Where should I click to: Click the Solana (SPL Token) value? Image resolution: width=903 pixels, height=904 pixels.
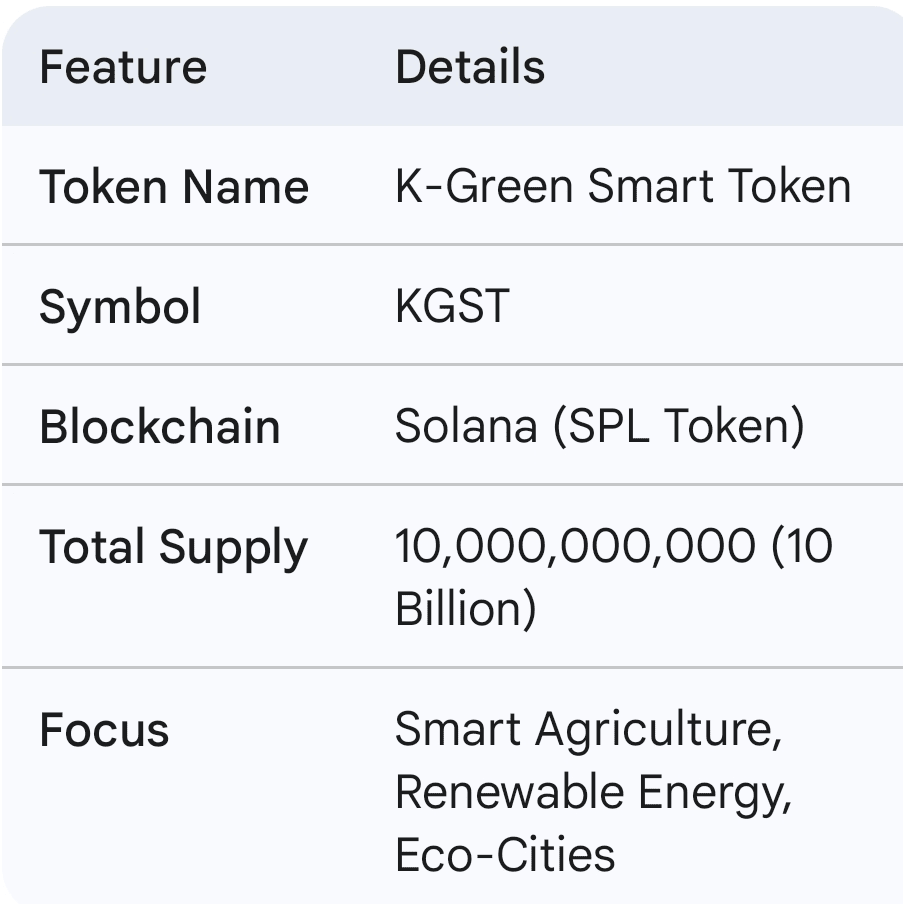coord(600,427)
